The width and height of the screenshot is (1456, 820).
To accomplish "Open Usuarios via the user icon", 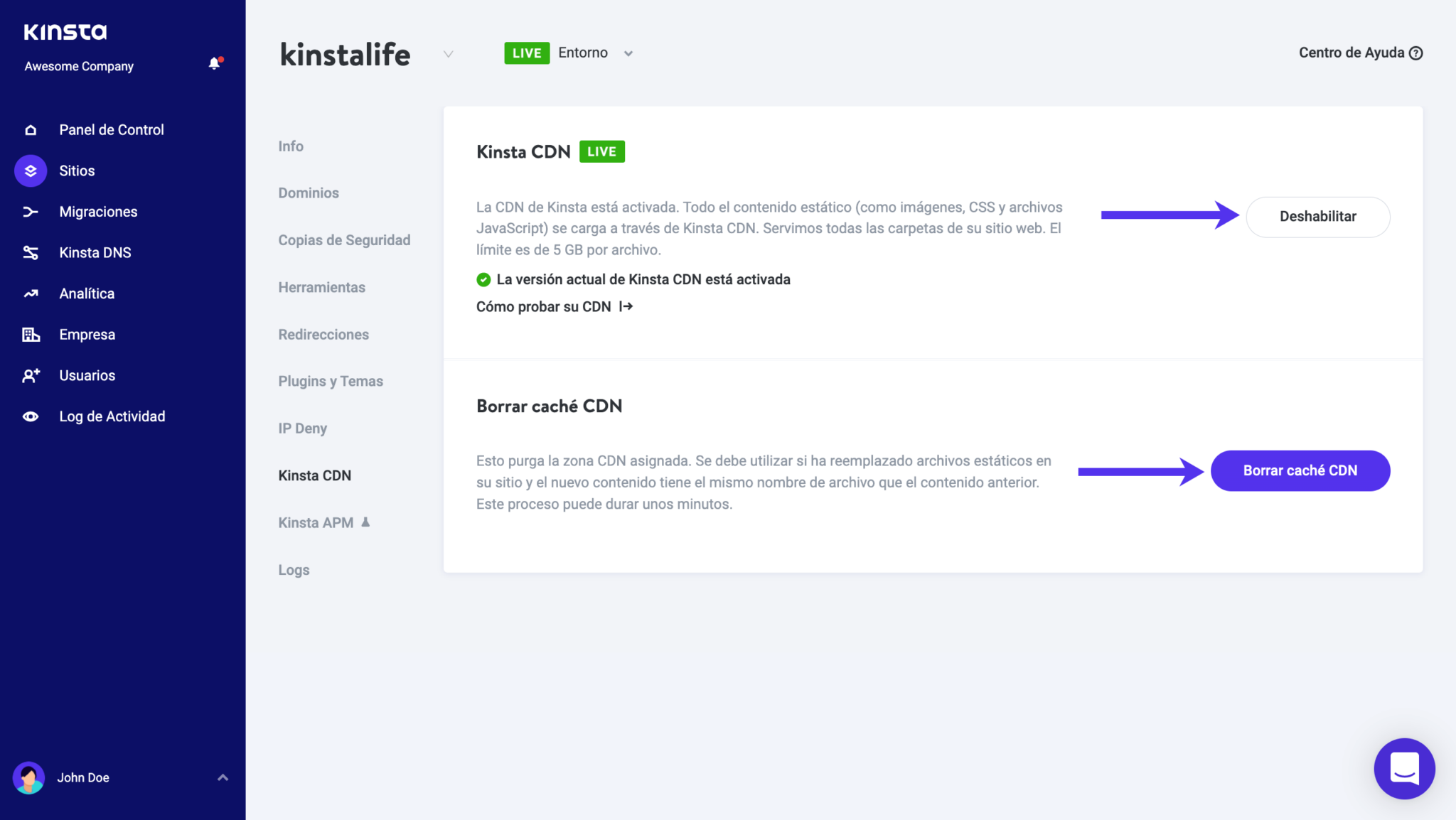I will pos(30,375).
